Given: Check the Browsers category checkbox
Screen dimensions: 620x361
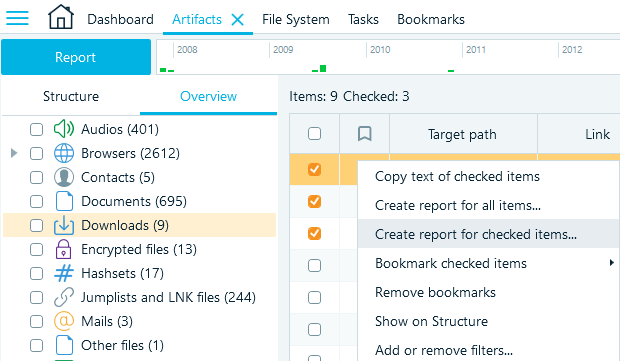Looking at the screenshot, I should click(36, 153).
